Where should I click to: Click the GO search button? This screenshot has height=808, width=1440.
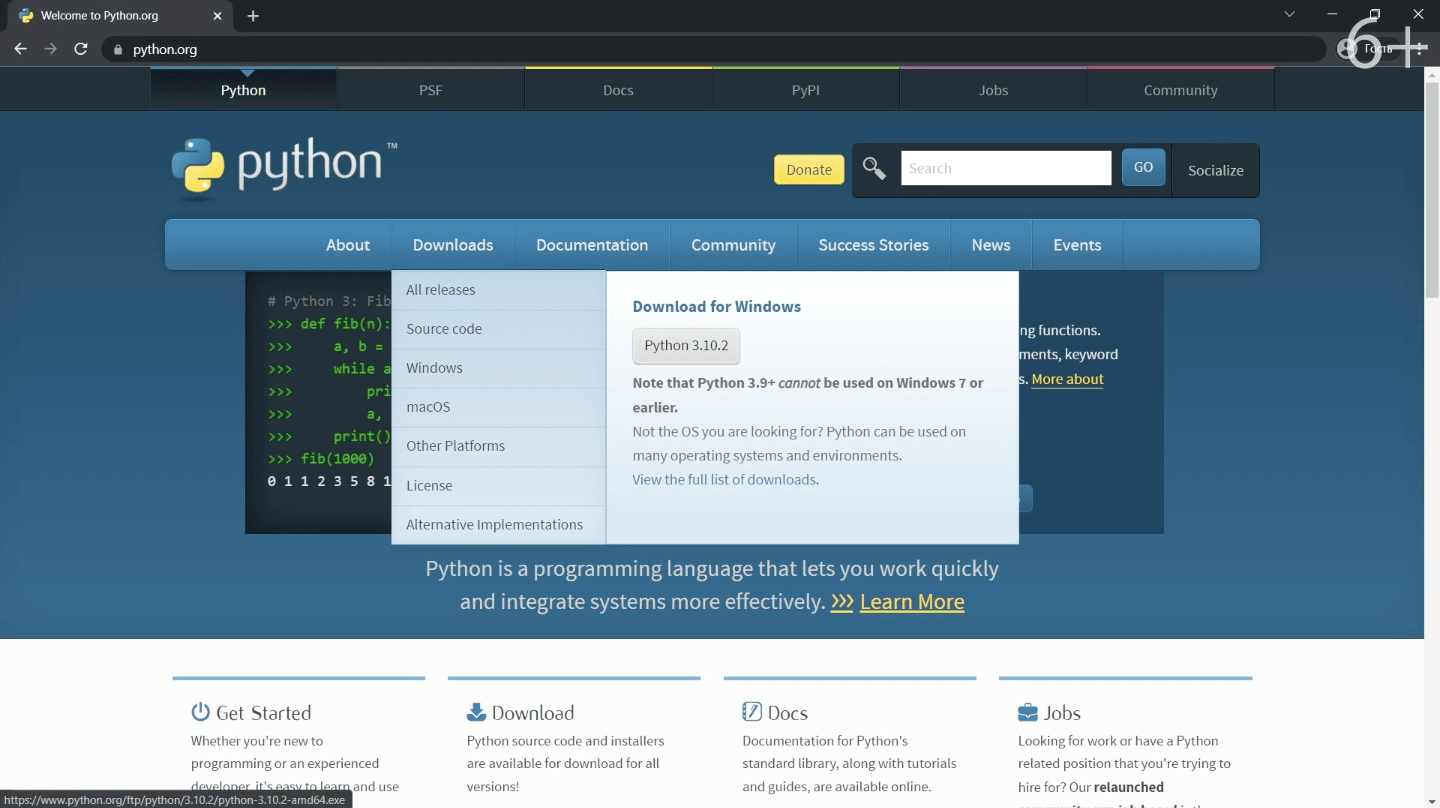pos(1143,167)
